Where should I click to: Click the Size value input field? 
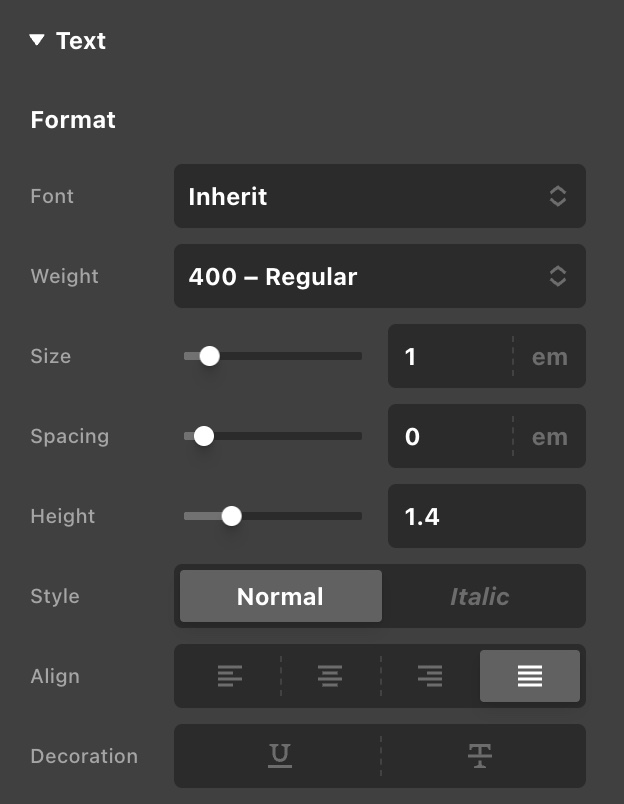tap(450, 357)
